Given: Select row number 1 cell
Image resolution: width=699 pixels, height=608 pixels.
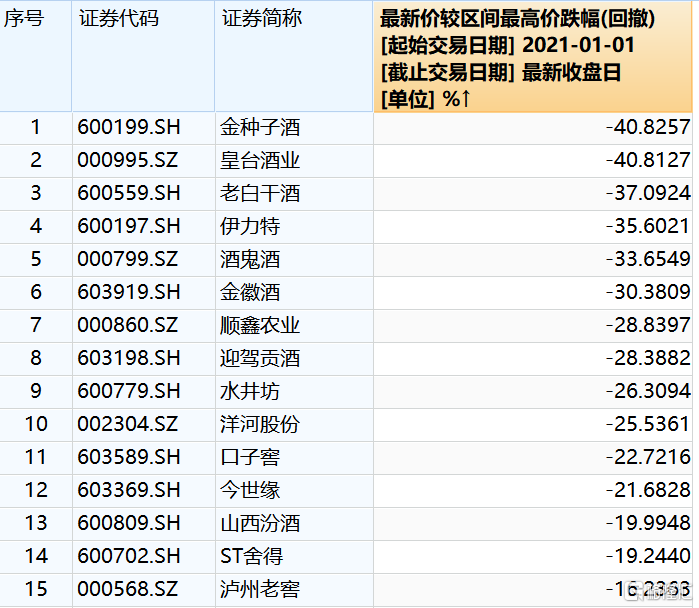Looking at the screenshot, I should click(36, 127).
